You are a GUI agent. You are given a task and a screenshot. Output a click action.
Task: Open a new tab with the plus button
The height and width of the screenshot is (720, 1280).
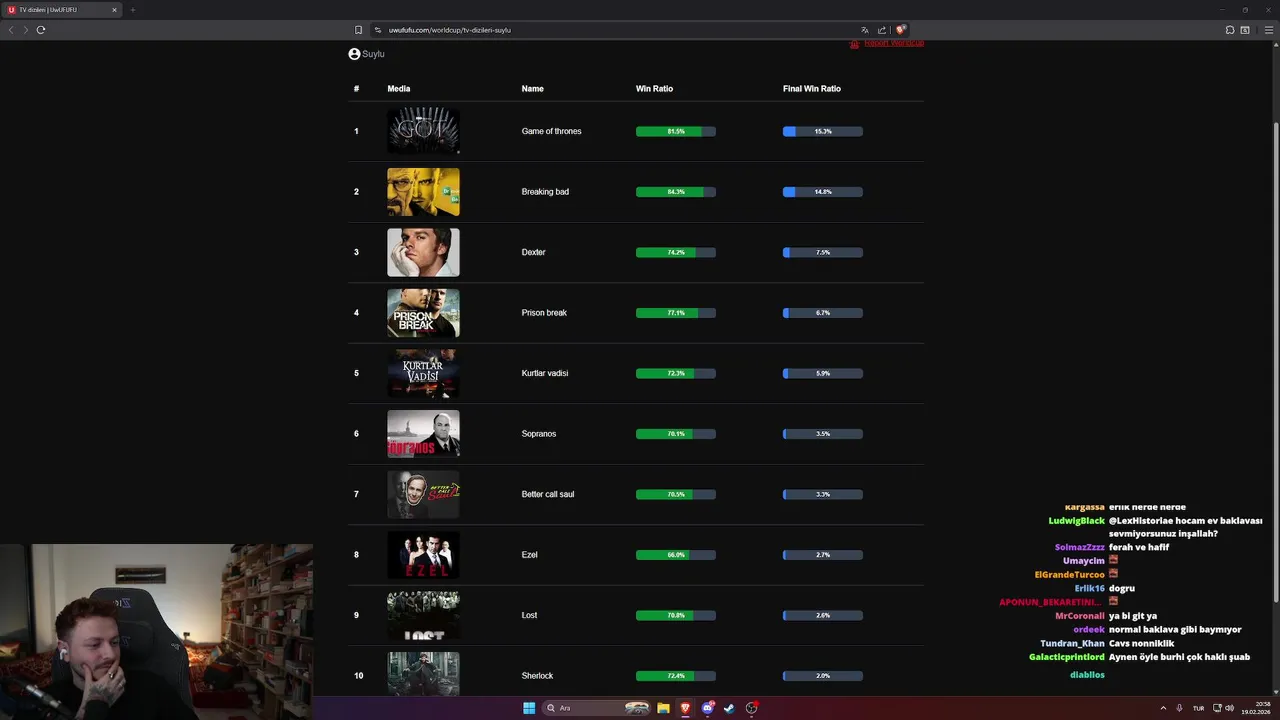[x=133, y=10]
